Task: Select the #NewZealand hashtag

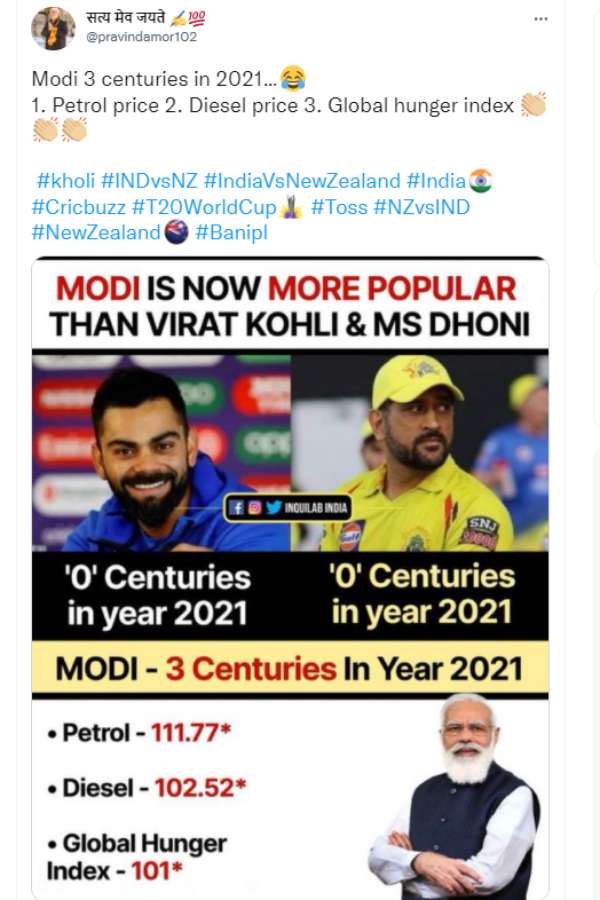Action: 96,232
